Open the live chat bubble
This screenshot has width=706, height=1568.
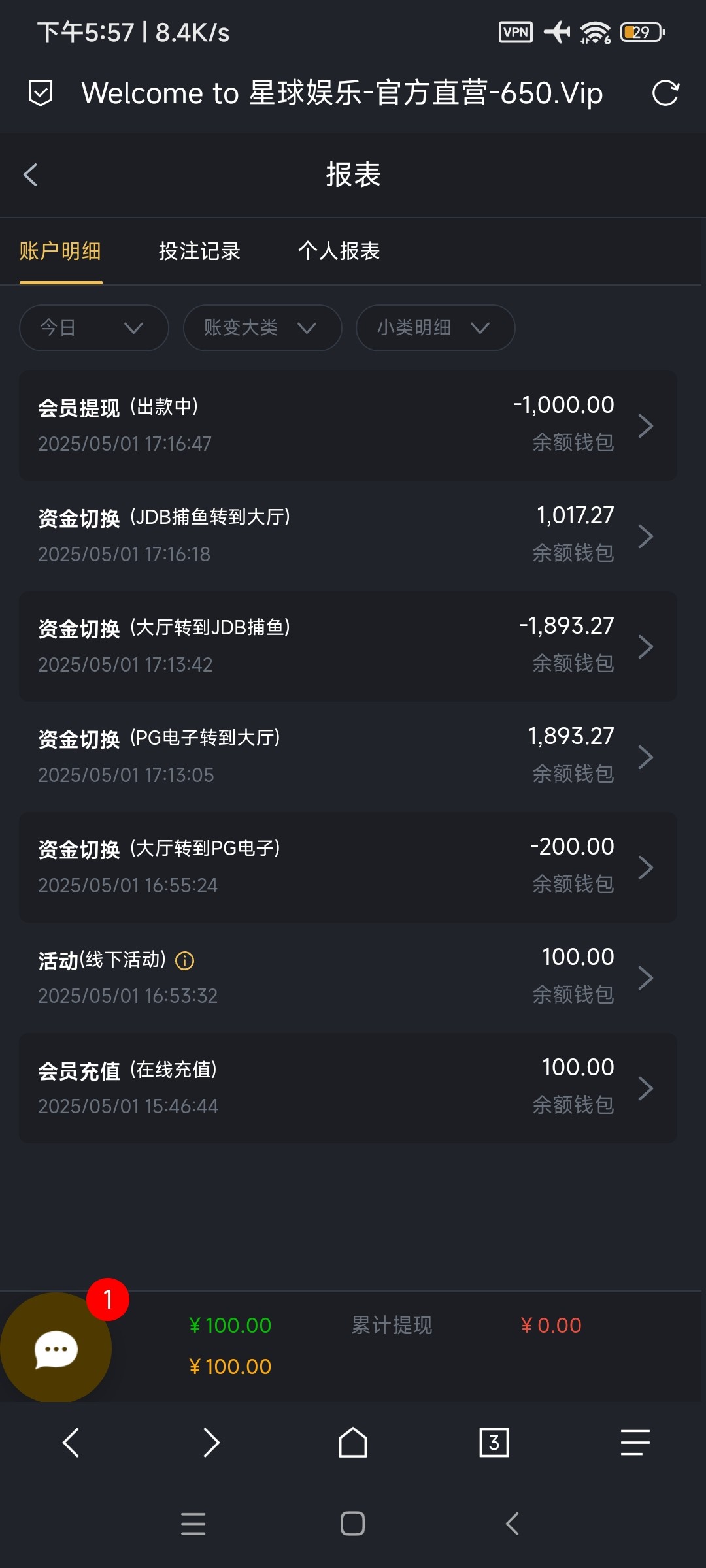click(x=56, y=1348)
